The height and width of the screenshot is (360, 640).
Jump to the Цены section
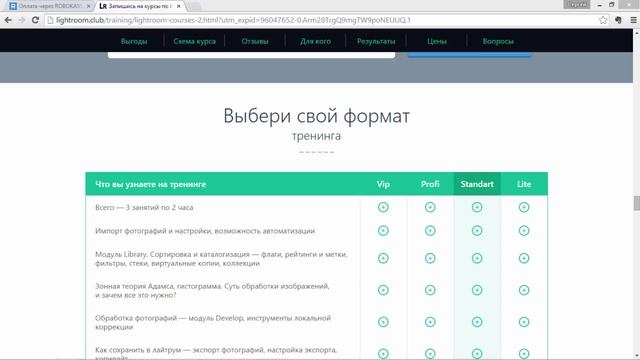437,41
